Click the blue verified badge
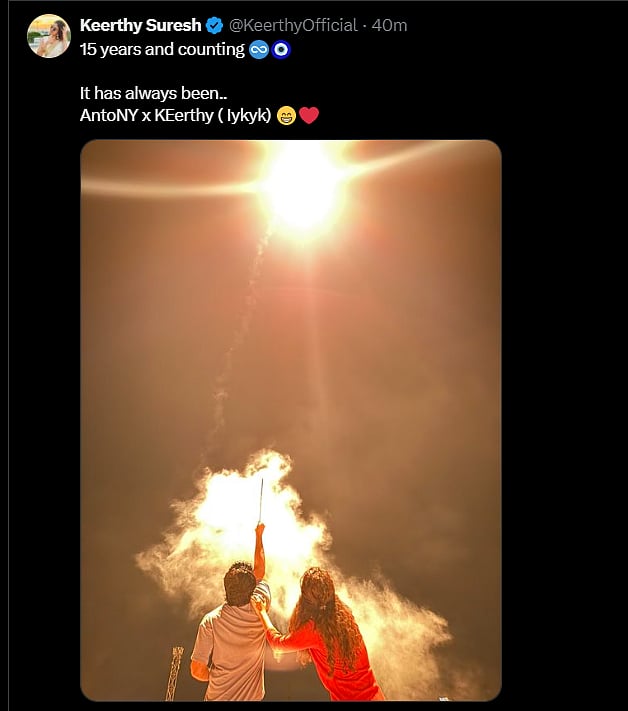 pos(214,25)
